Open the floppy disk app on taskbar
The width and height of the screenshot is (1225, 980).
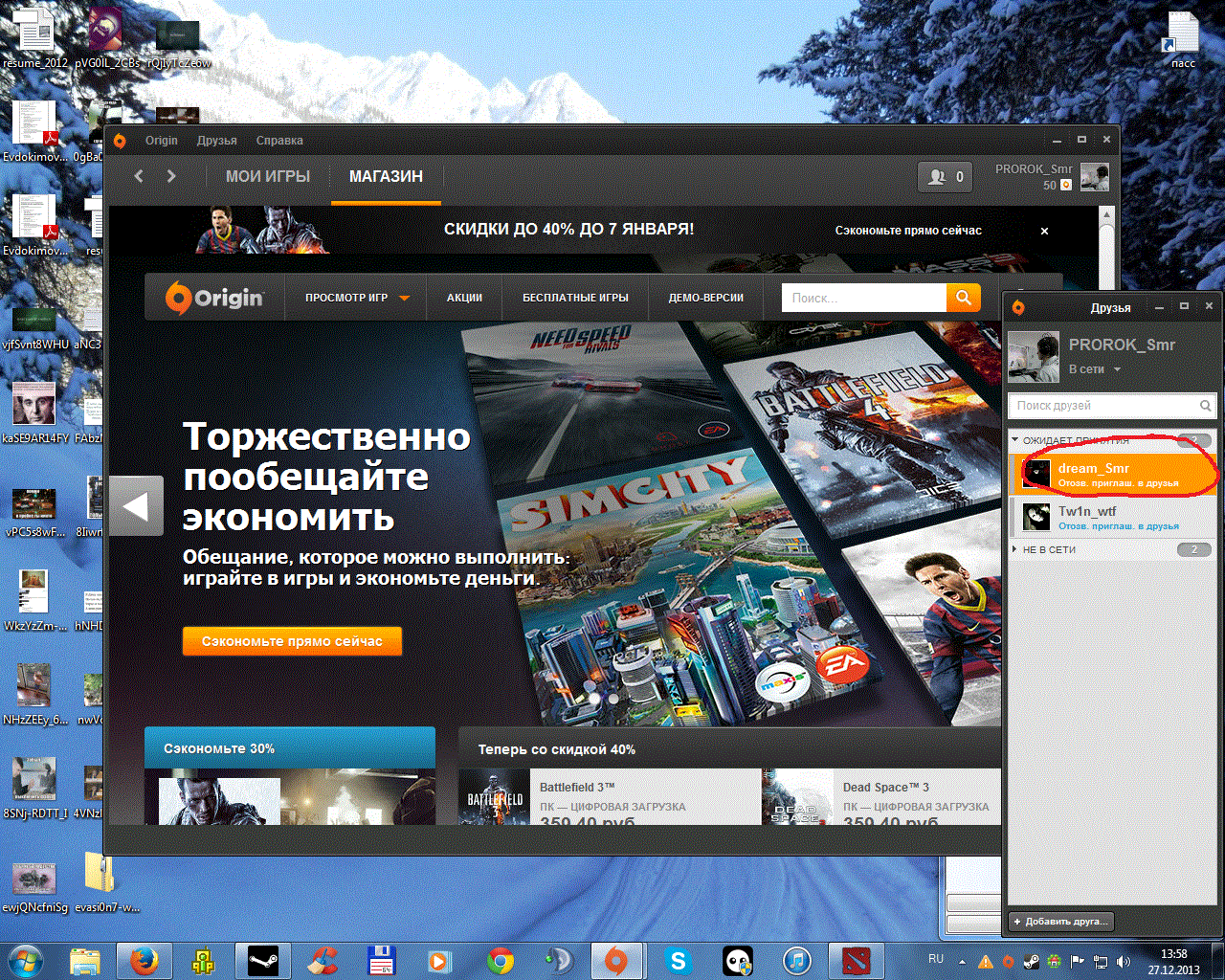pyautogui.click(x=382, y=960)
